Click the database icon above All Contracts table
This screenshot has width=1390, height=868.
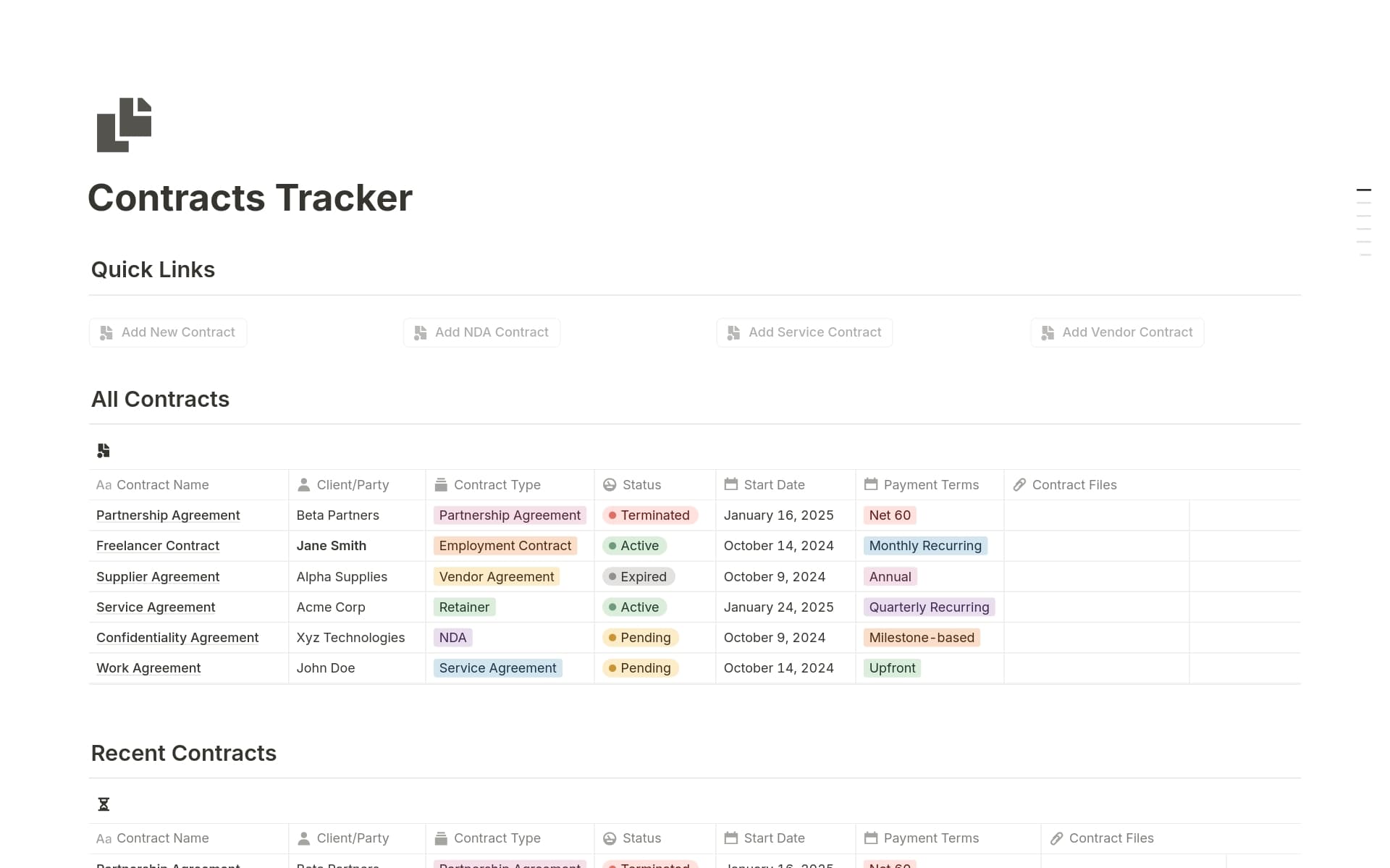[104, 450]
